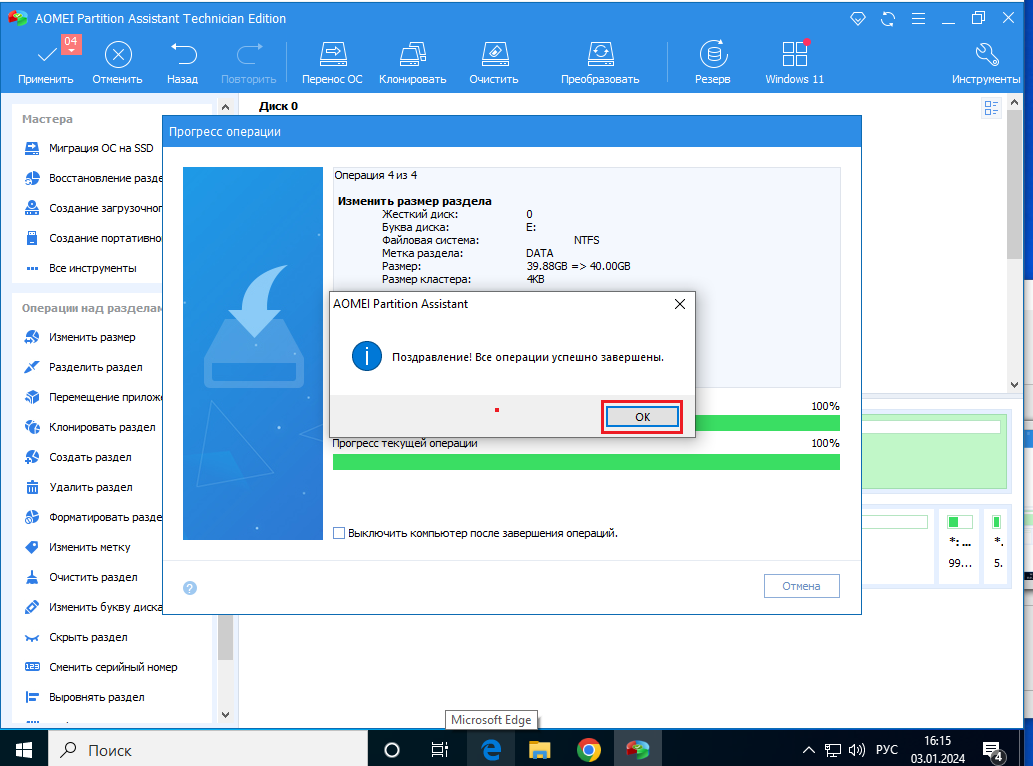Click the sidebar scrollbar thumb

pyautogui.click(x=225, y=637)
